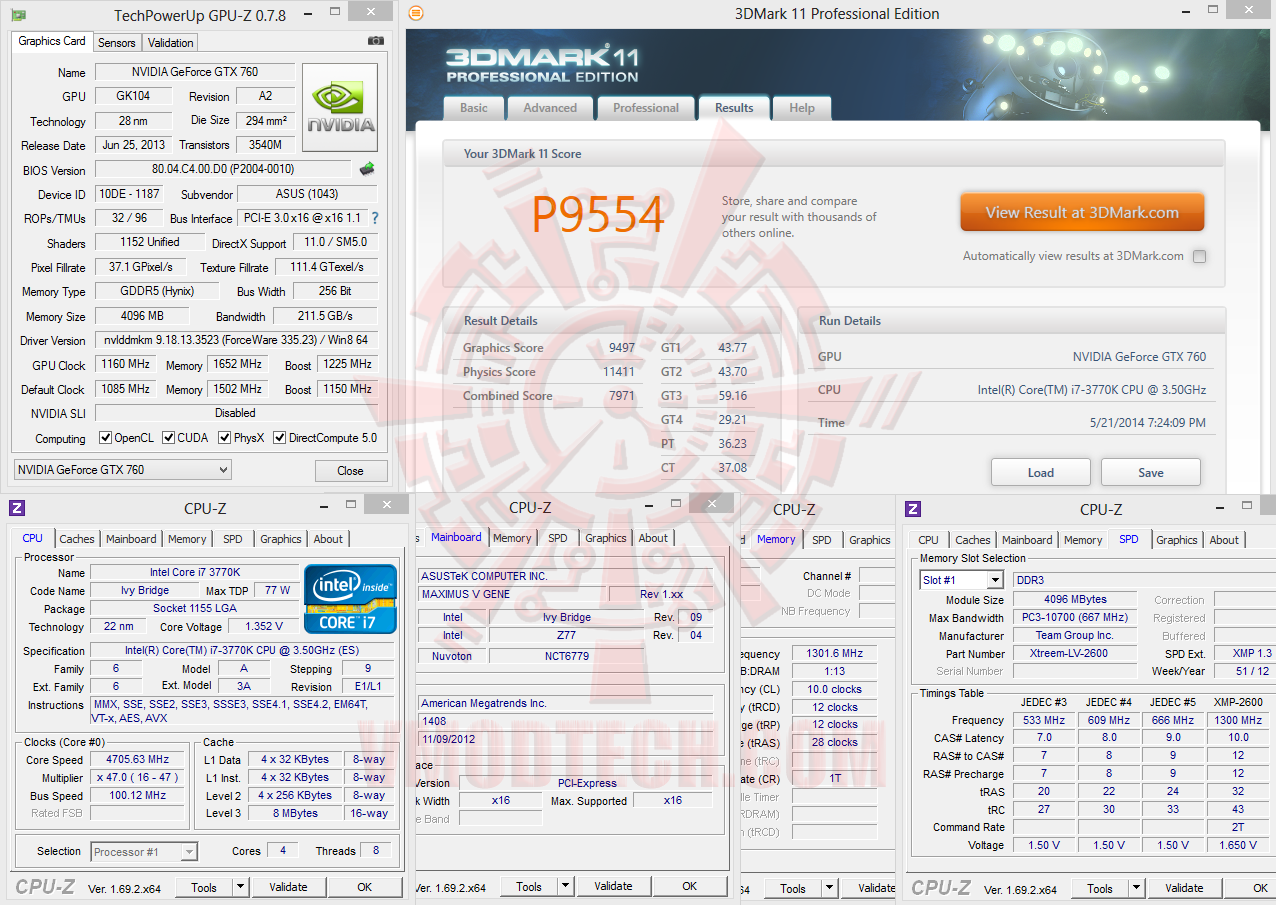1276x905 pixels.
Task: Click the MAXIMUS V GENE model field
Action: point(511,594)
